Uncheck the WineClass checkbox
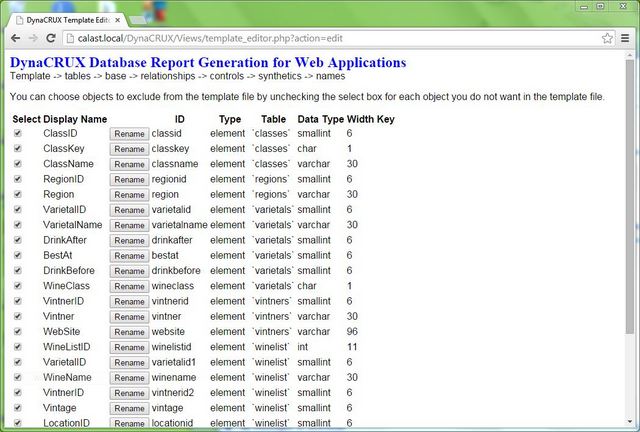This screenshot has width=640, height=432. click(x=18, y=285)
